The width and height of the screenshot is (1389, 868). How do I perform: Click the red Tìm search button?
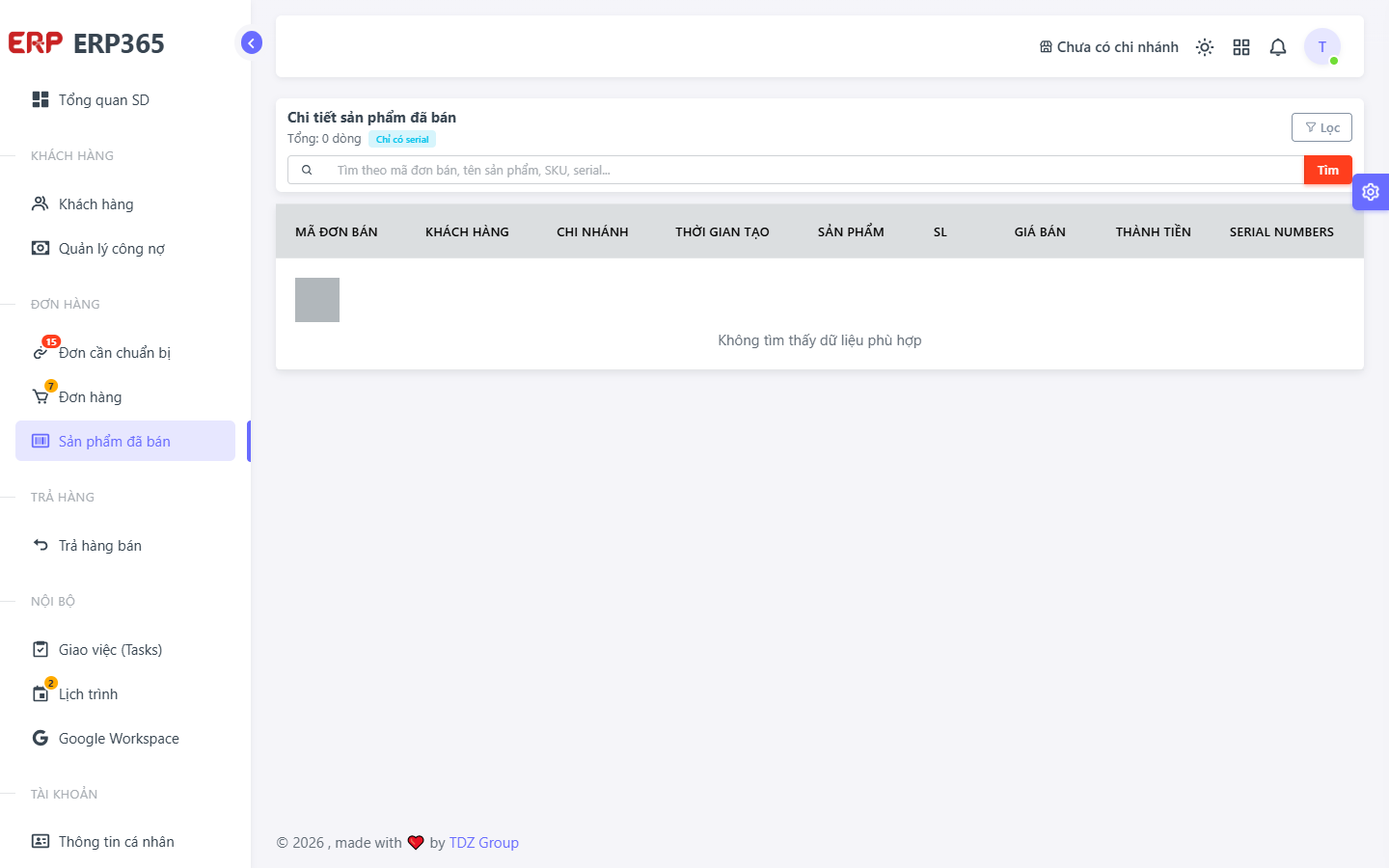point(1328,170)
